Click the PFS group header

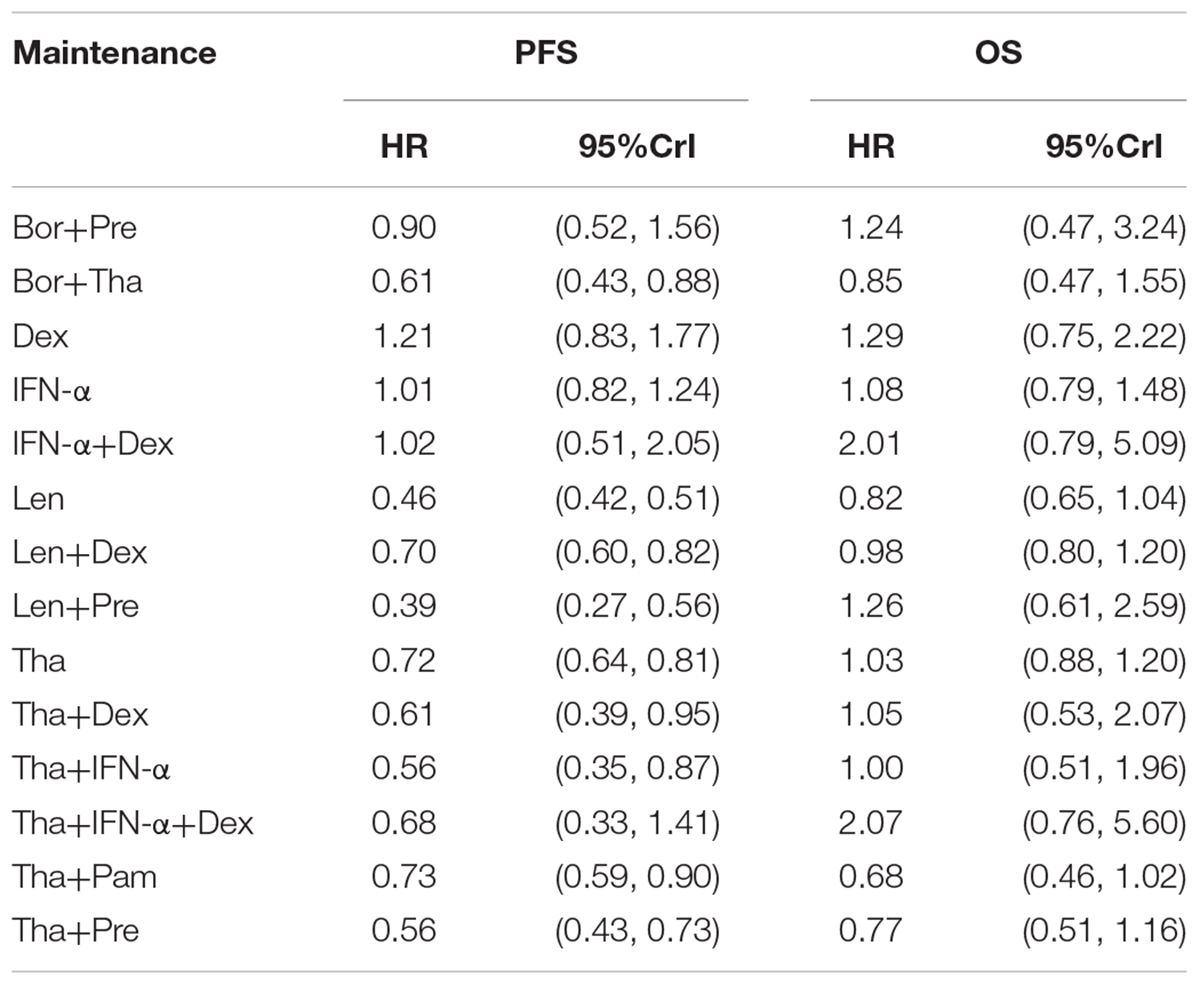[x=545, y=53]
